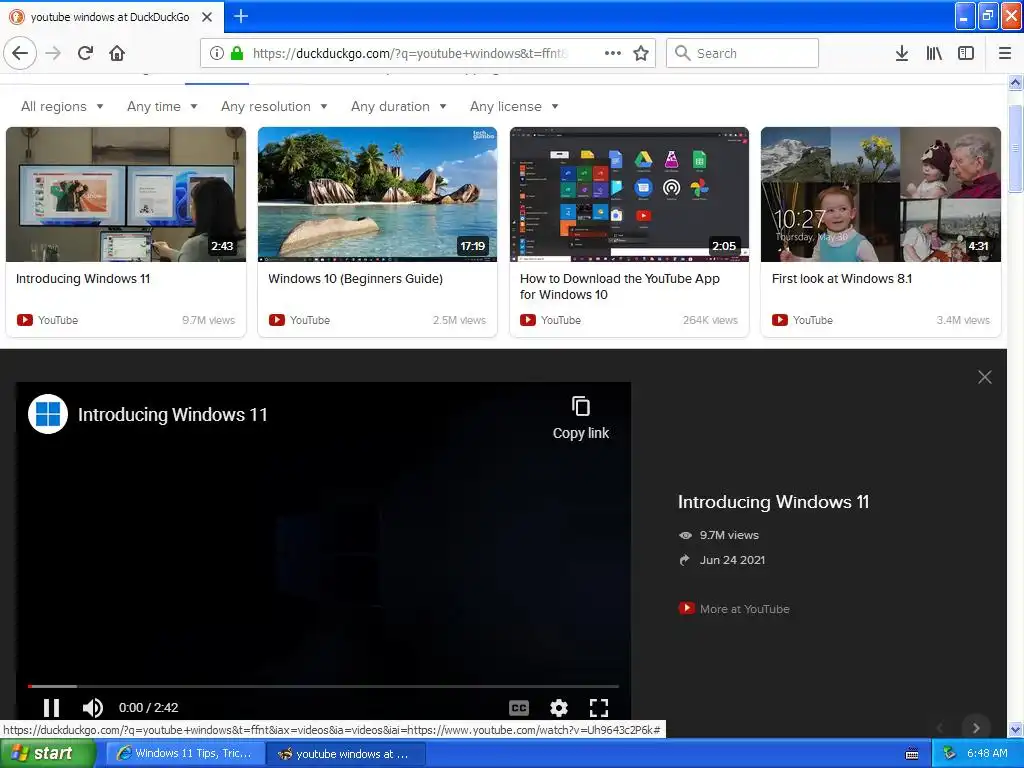
Task: Click the 0:00 / 2:42 time display
Action: coord(148,707)
